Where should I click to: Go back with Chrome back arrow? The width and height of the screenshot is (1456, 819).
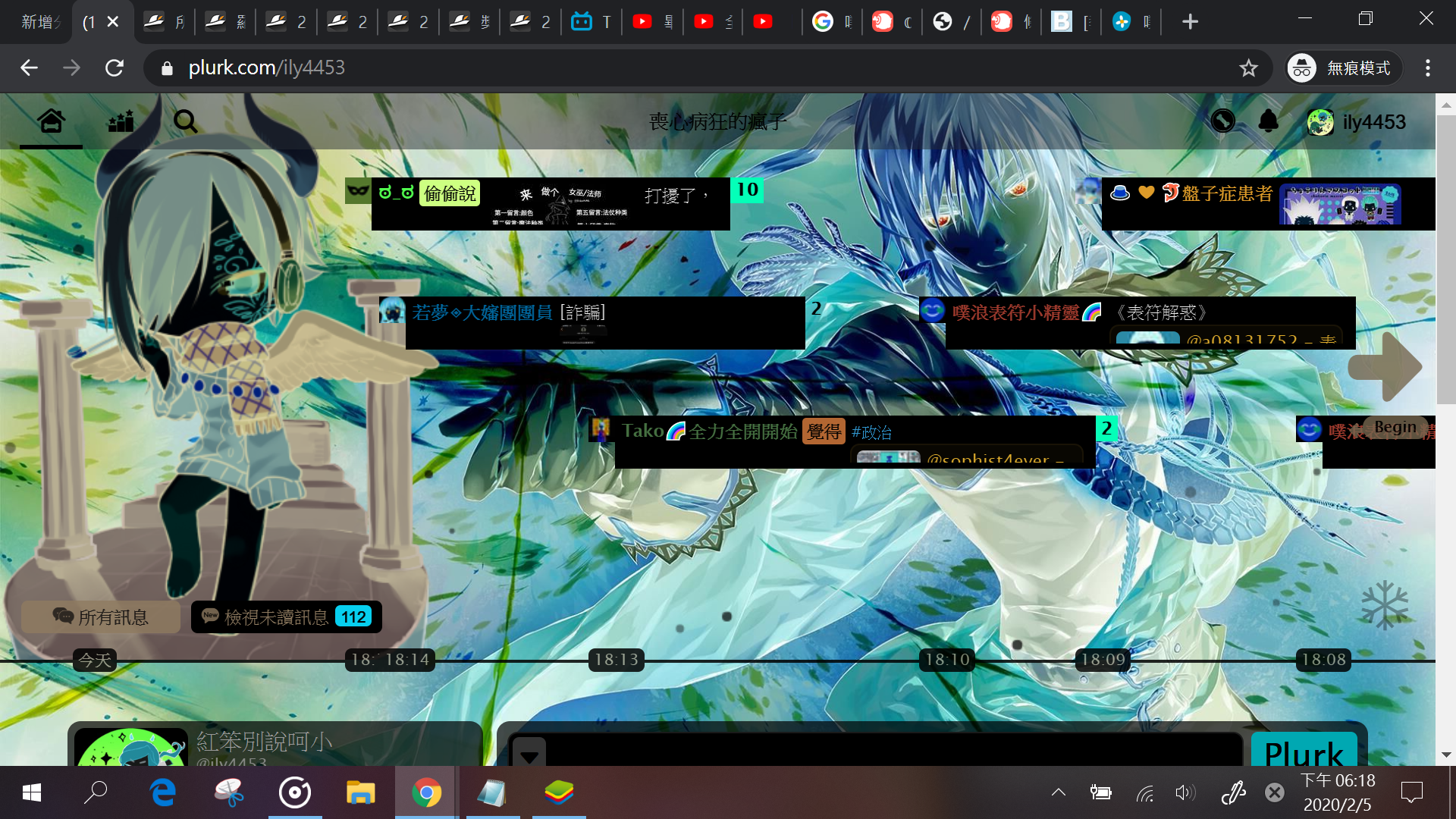coord(29,68)
